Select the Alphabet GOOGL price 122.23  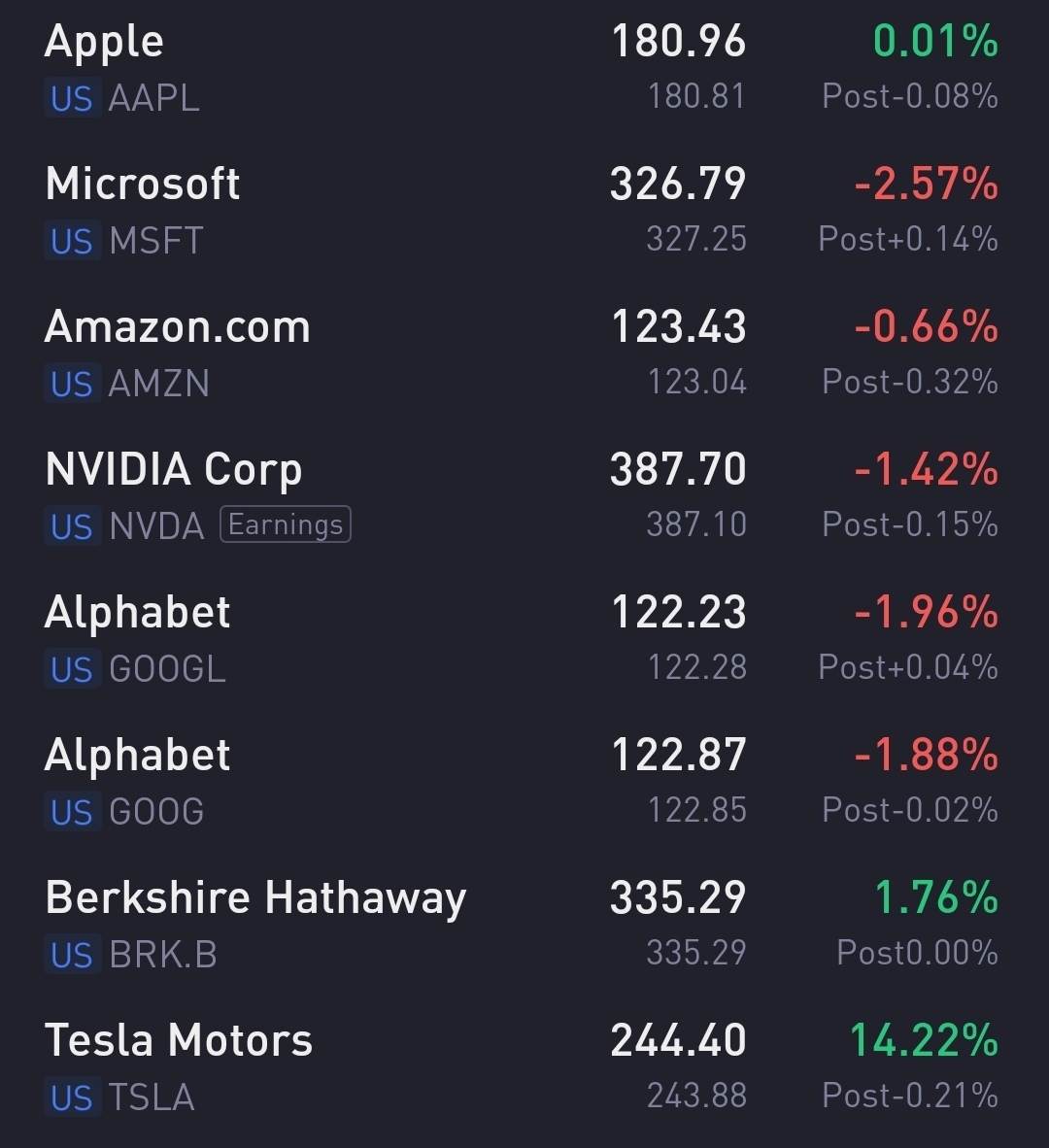click(x=678, y=613)
